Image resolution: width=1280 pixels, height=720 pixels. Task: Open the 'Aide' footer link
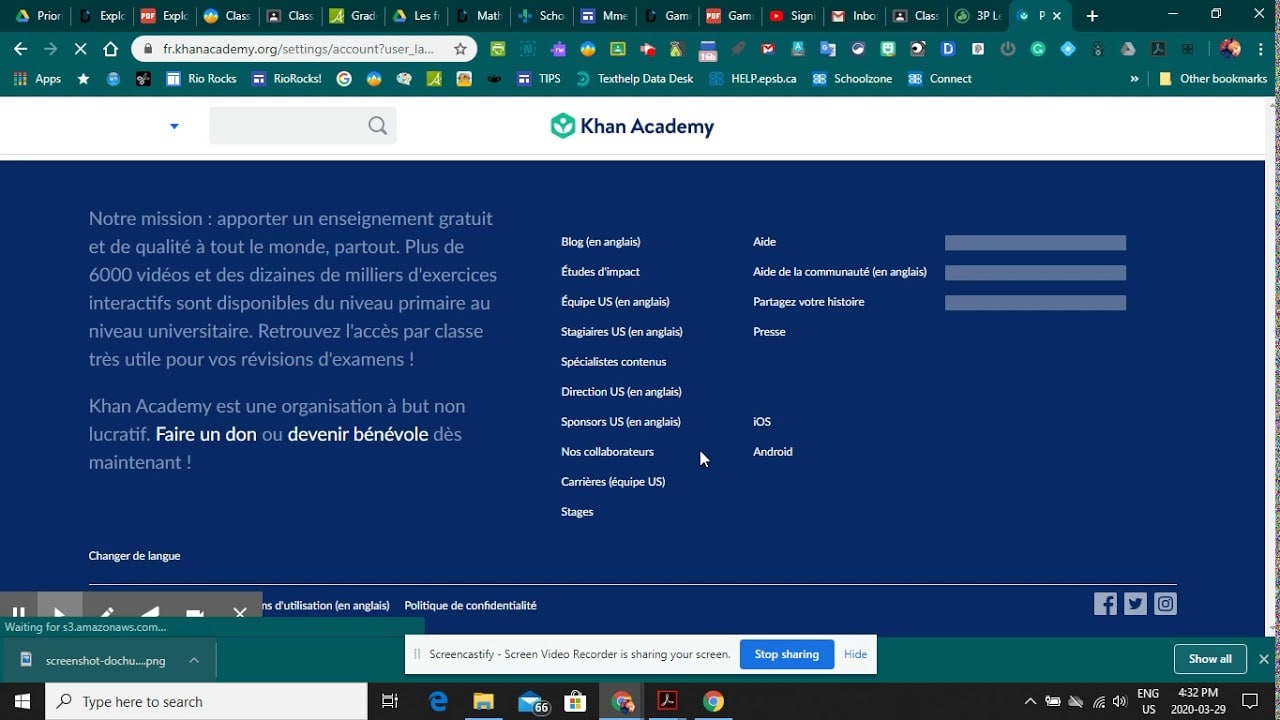pyautogui.click(x=764, y=242)
